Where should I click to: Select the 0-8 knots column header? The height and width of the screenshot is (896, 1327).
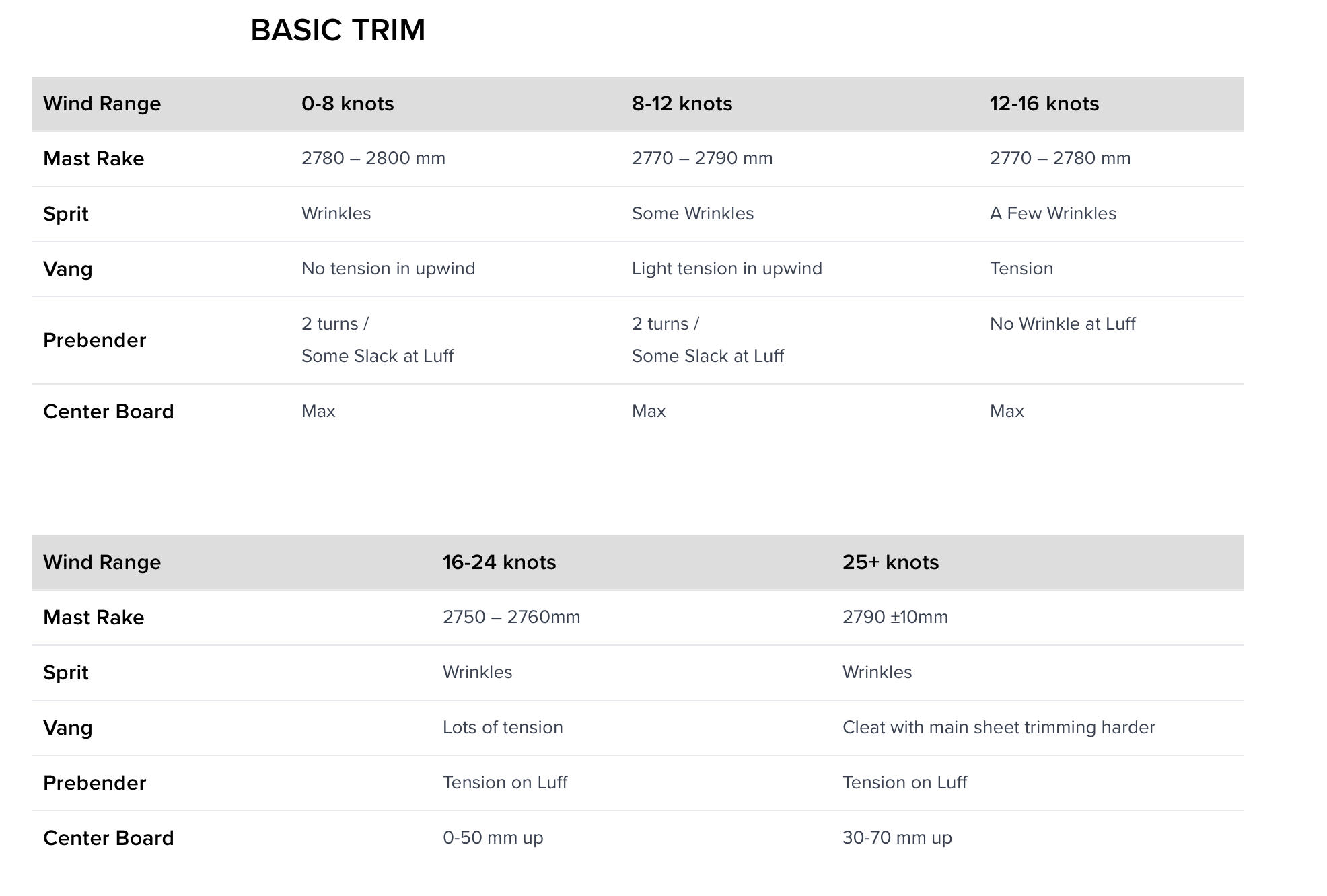tap(347, 104)
